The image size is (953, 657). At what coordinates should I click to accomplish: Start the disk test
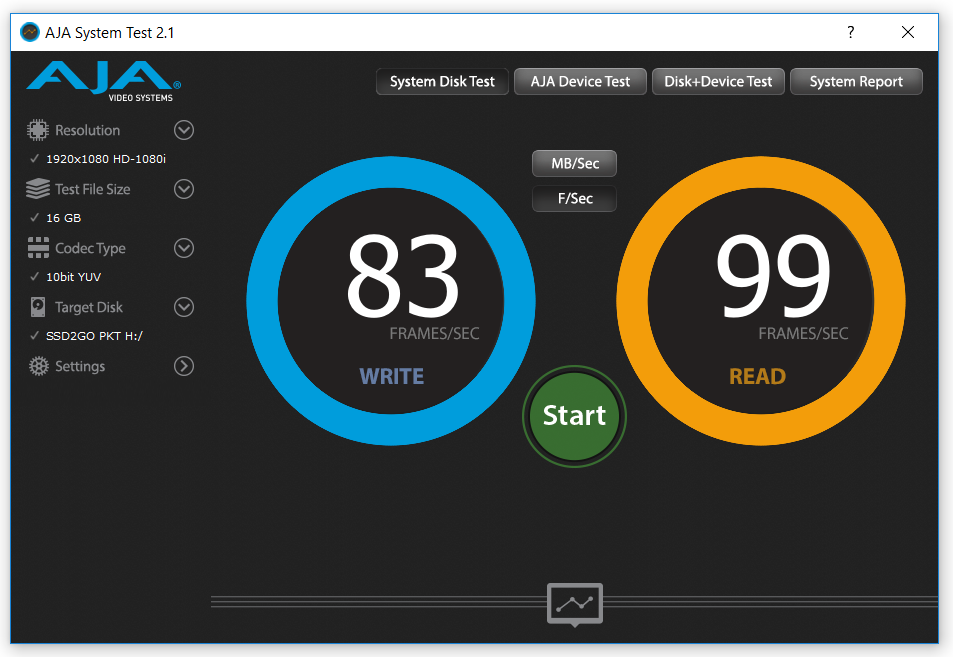click(x=574, y=416)
